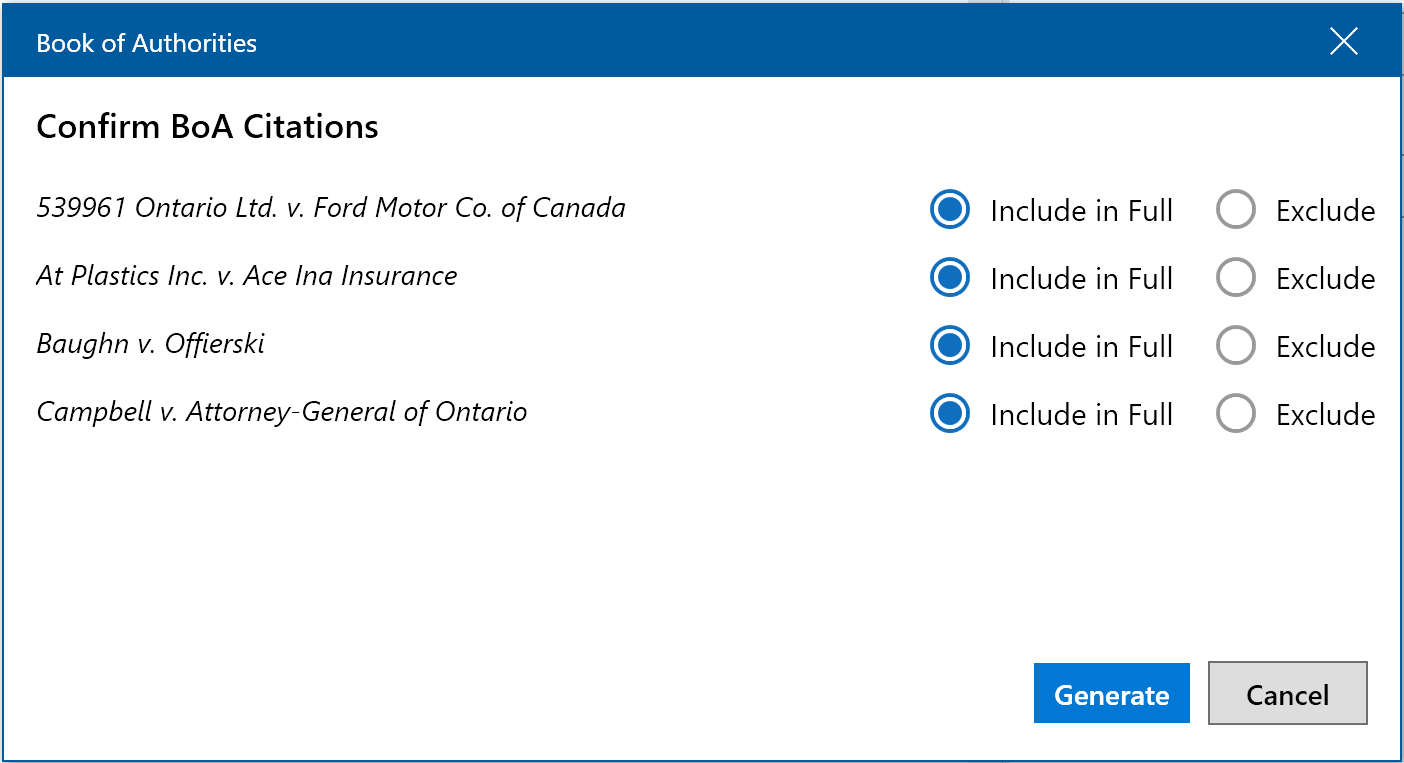Screen dimensions: 1404x763
Task: Click the Exclude label text in Baughn row
Action: pyautogui.click(x=1325, y=347)
